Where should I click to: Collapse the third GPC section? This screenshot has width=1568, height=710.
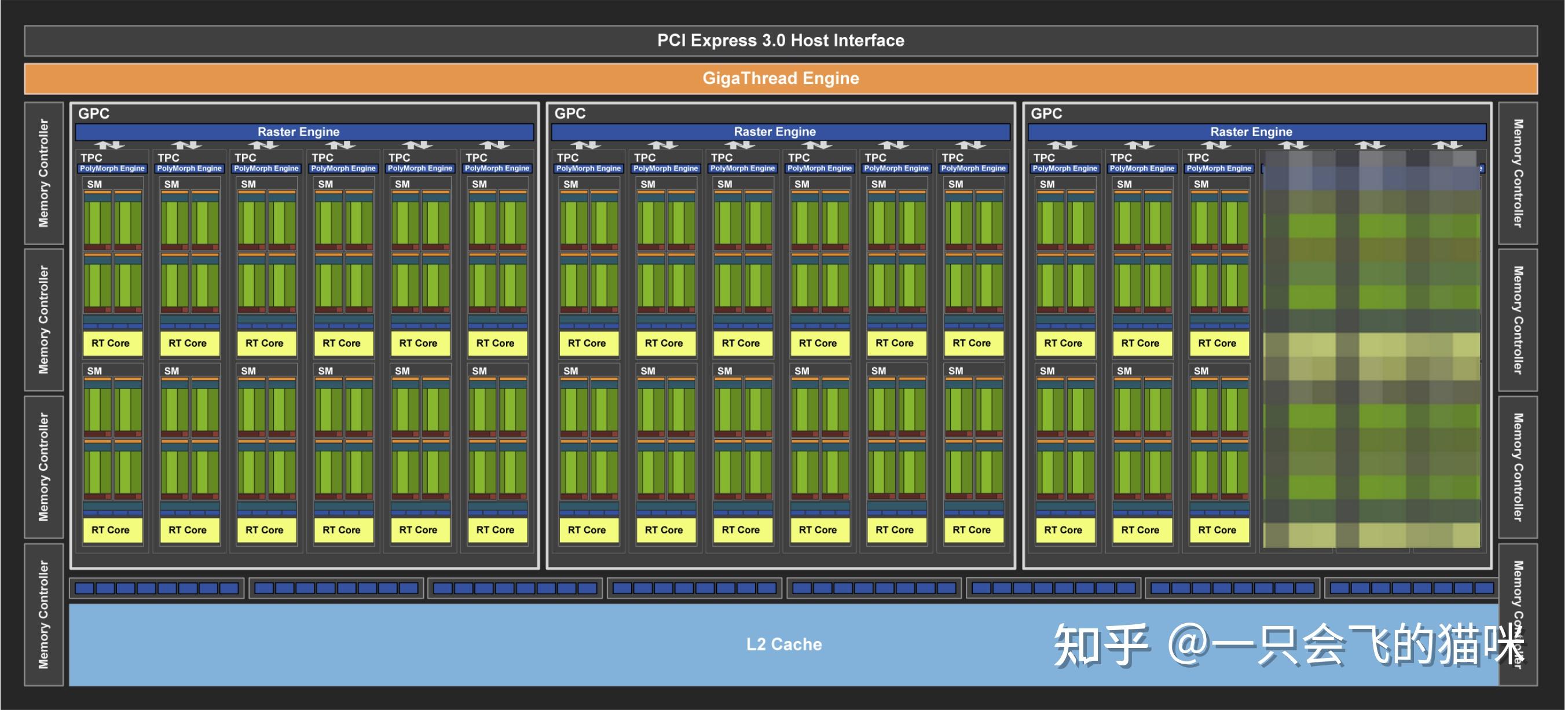click(x=1046, y=114)
